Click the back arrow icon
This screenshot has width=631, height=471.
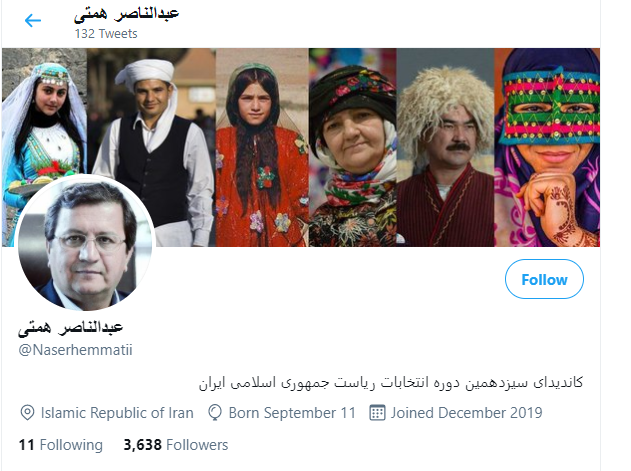click(33, 20)
